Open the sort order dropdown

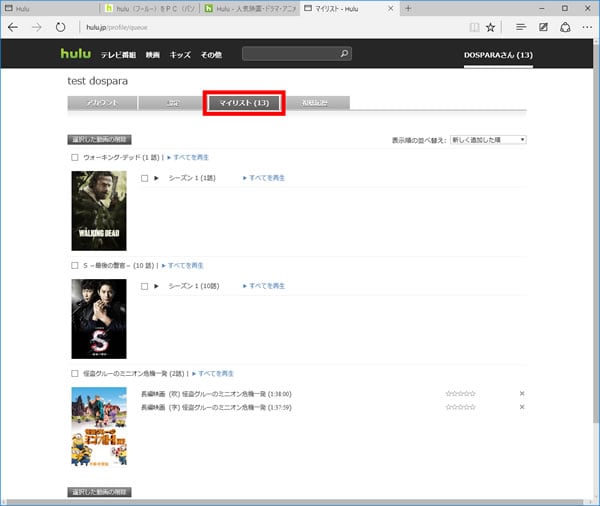pos(488,140)
